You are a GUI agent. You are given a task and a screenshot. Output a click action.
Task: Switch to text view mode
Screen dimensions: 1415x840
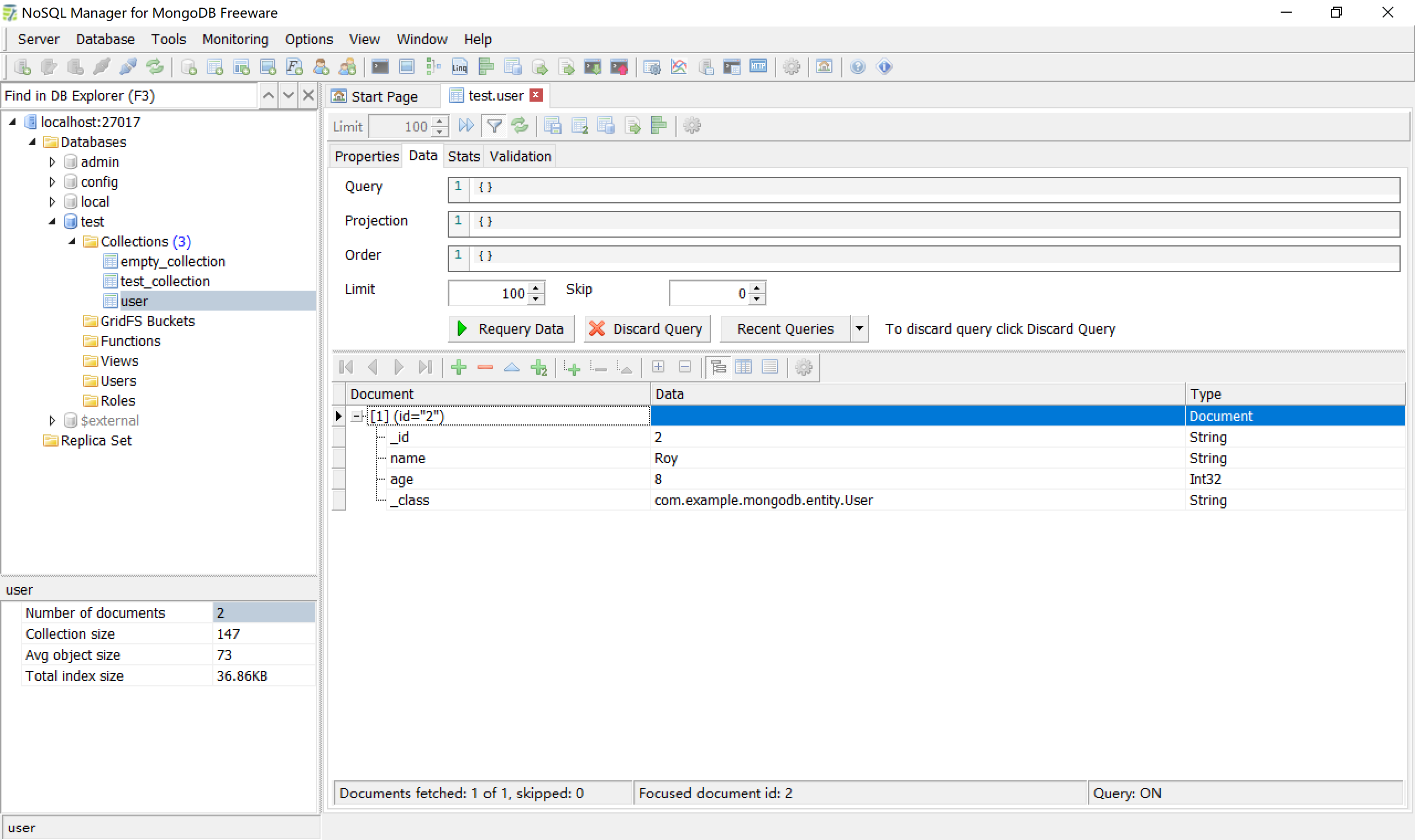[770, 368]
